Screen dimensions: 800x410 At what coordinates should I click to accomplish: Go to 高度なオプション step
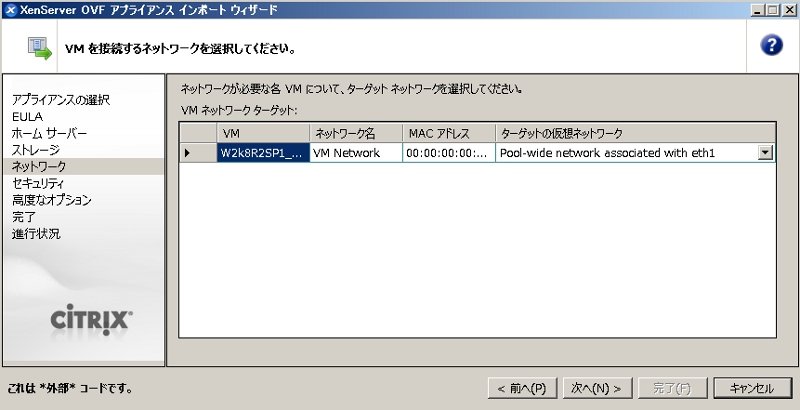coord(52,200)
